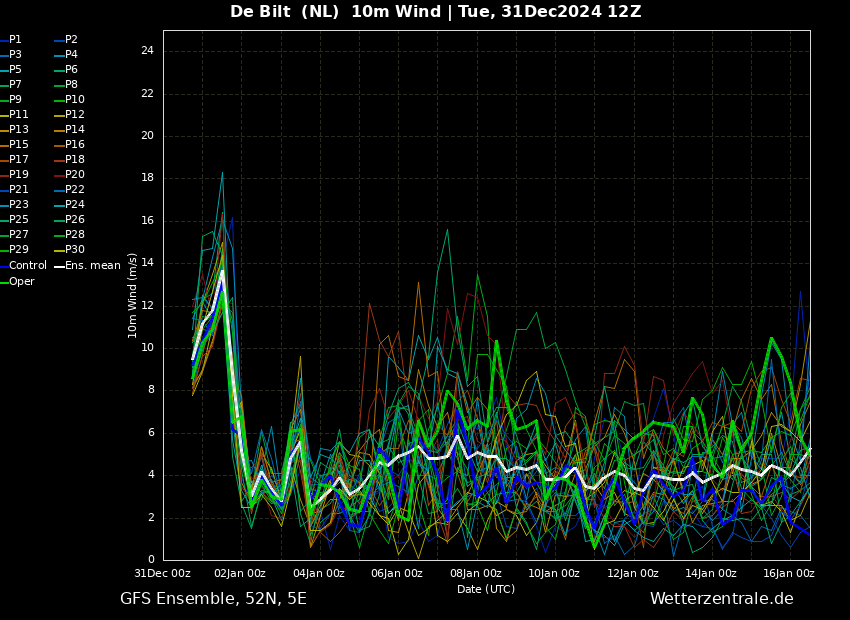Screen dimensions: 850x620
Task: Click the P1 legend entry
Action: (x=11, y=40)
